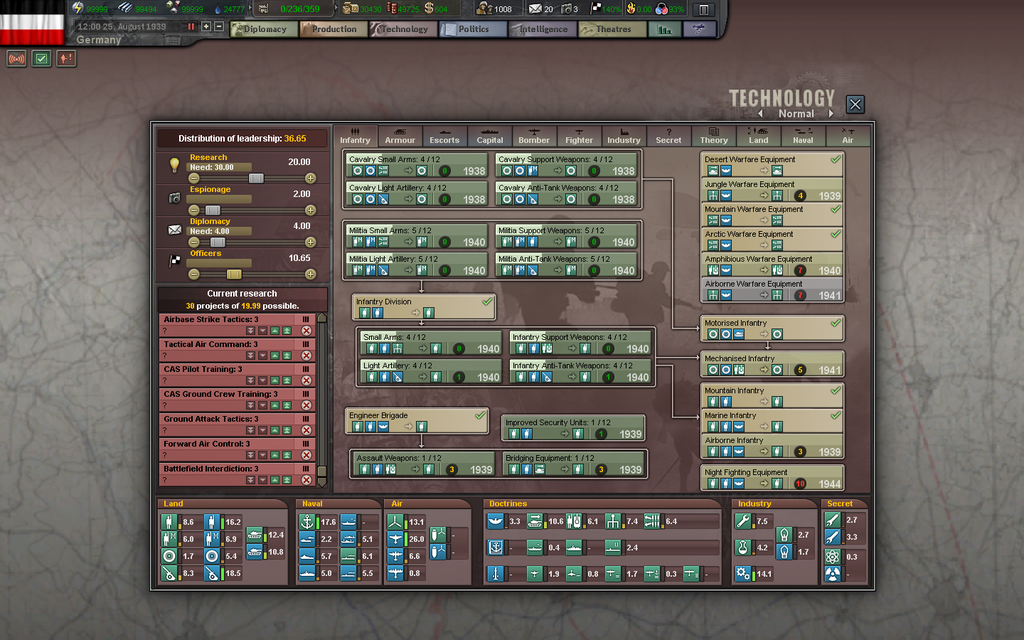Click the Espionage camera icon
This screenshot has height=640, width=1024.
tap(174, 197)
